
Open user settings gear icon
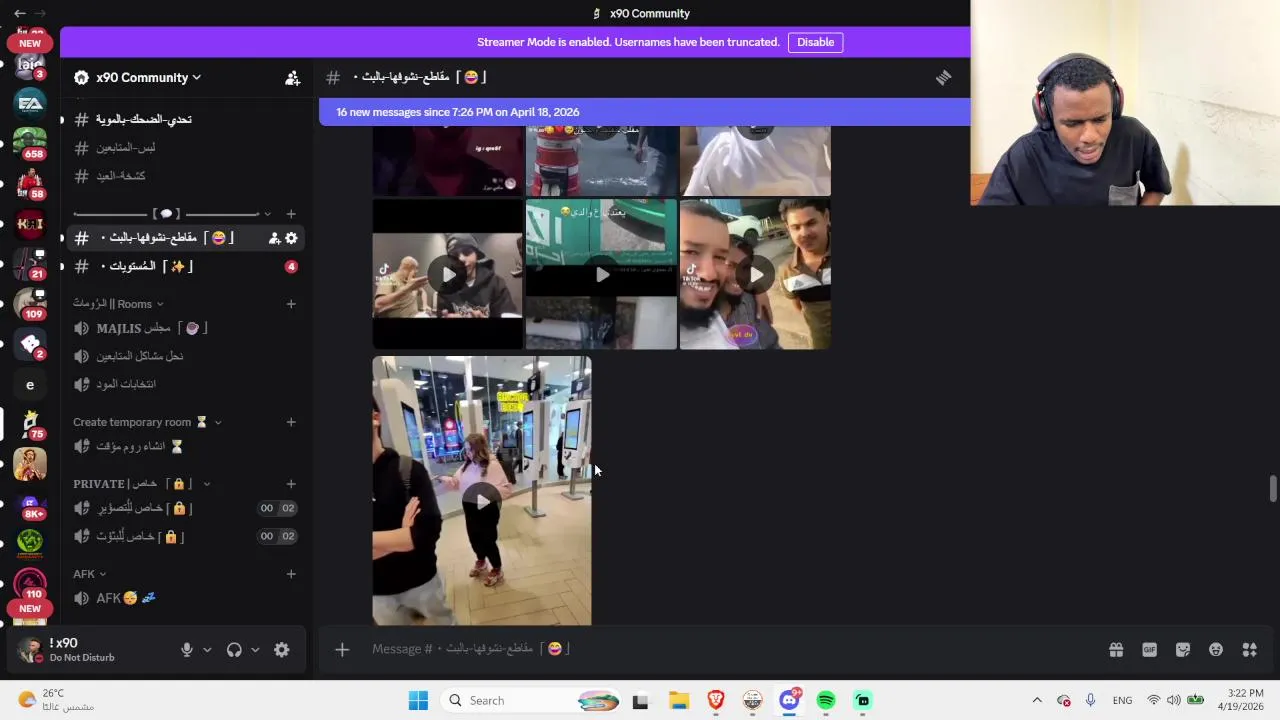[x=282, y=650]
